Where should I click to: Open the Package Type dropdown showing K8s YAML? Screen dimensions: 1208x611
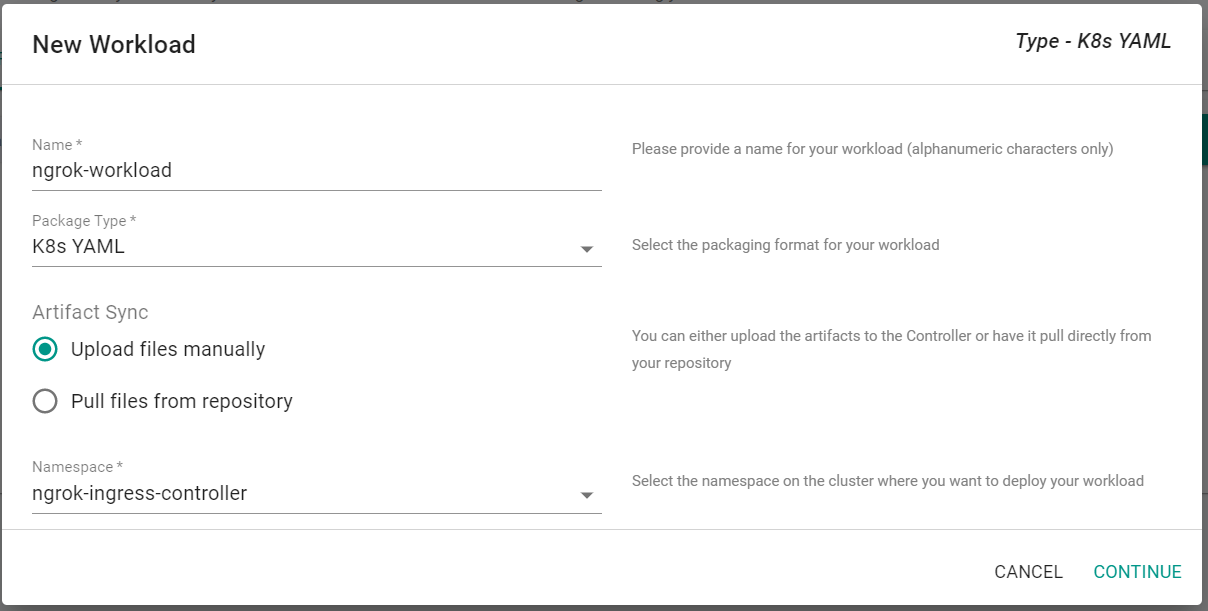316,247
